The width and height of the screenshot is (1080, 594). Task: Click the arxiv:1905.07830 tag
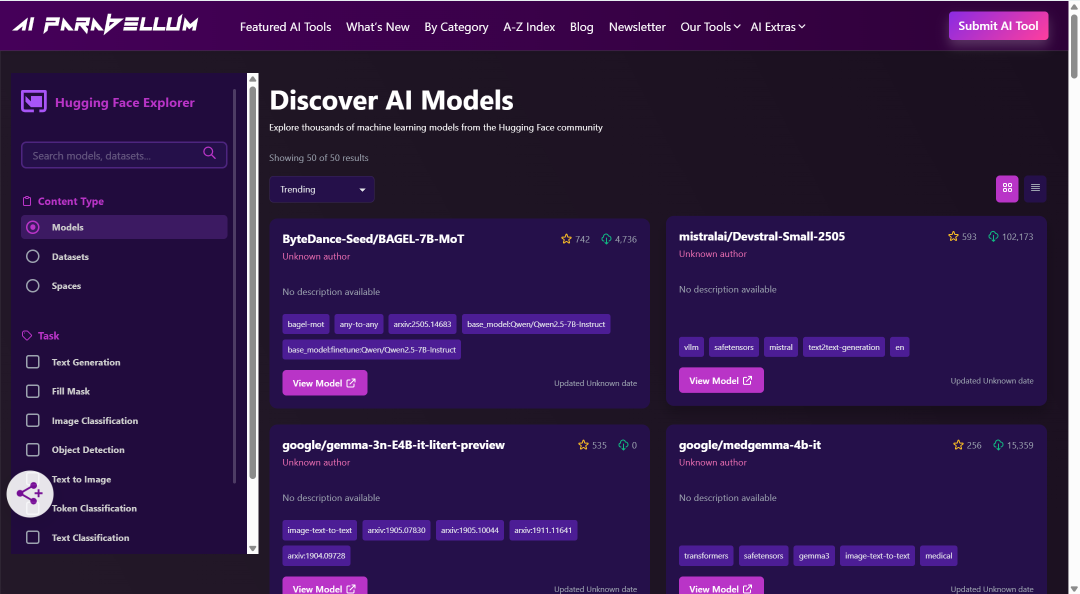[x=396, y=530]
